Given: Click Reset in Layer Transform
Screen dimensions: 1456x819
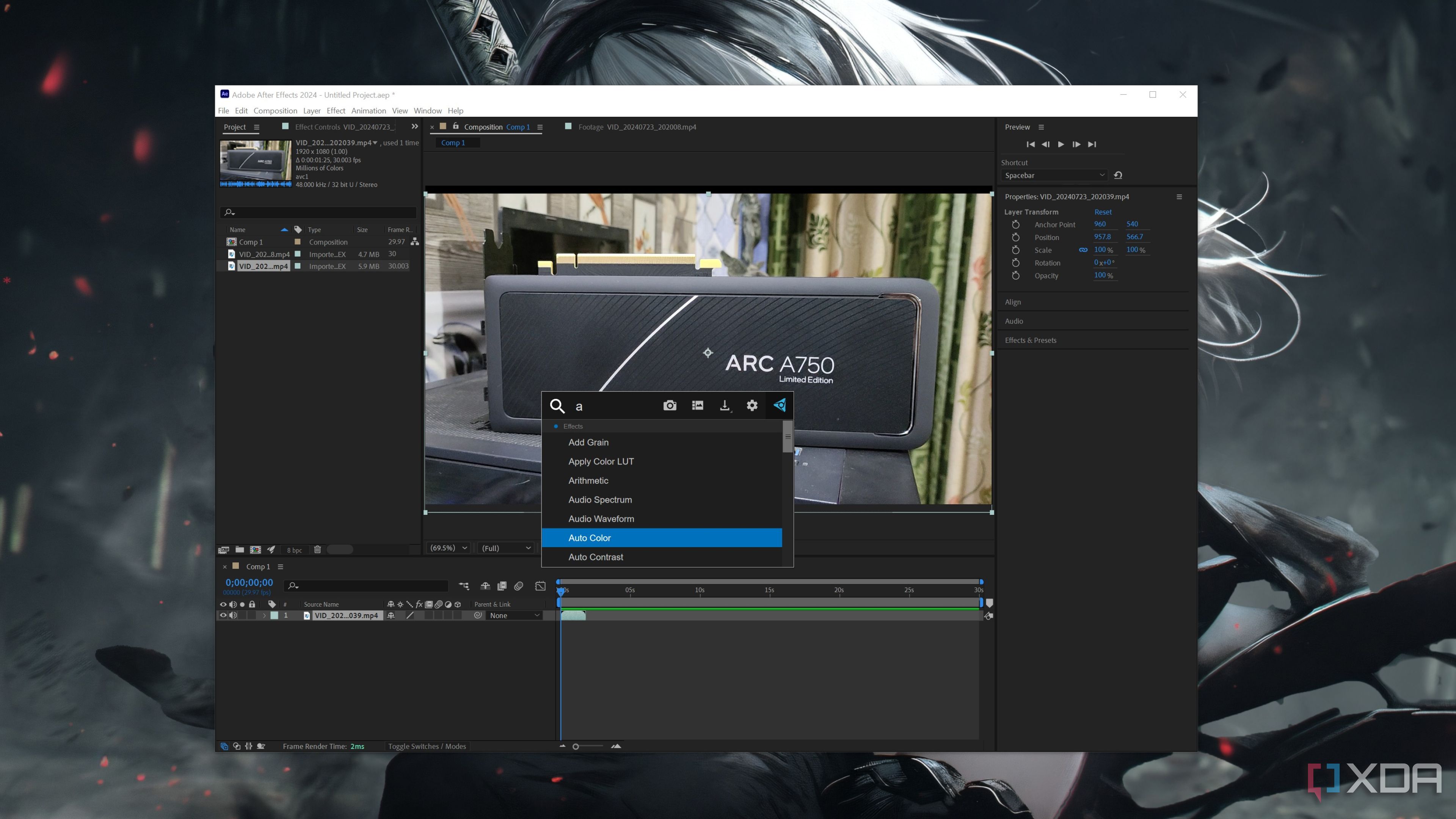Looking at the screenshot, I should [1103, 212].
